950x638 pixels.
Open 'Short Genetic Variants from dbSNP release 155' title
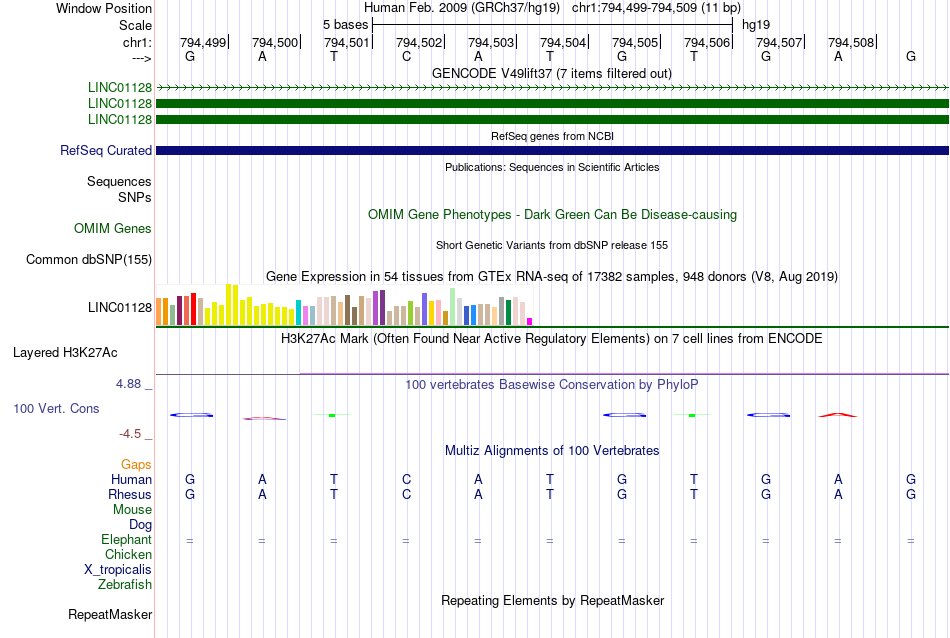tap(552, 245)
